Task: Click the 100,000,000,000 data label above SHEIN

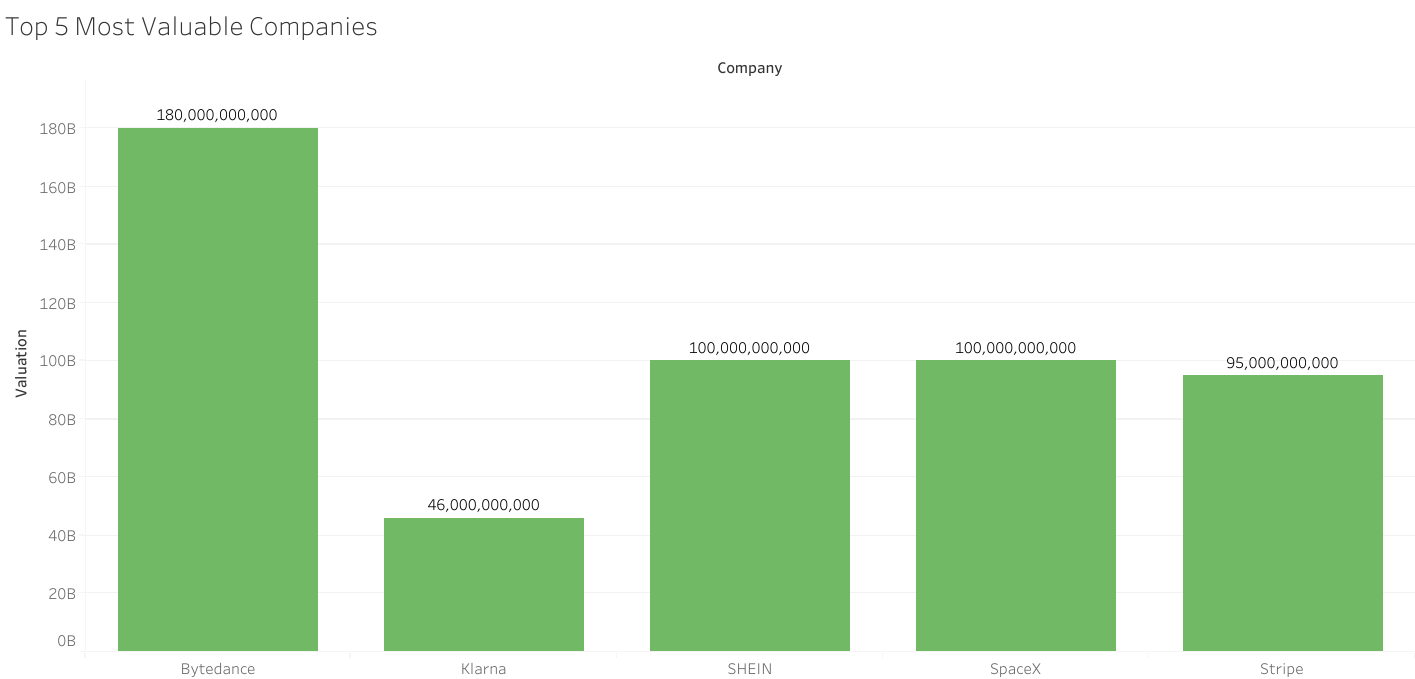Action: [749, 348]
